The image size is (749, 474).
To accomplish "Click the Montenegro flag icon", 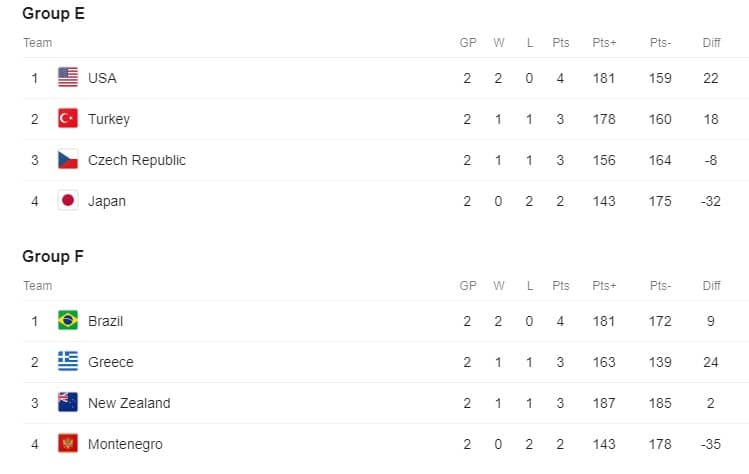I will tap(68, 444).
